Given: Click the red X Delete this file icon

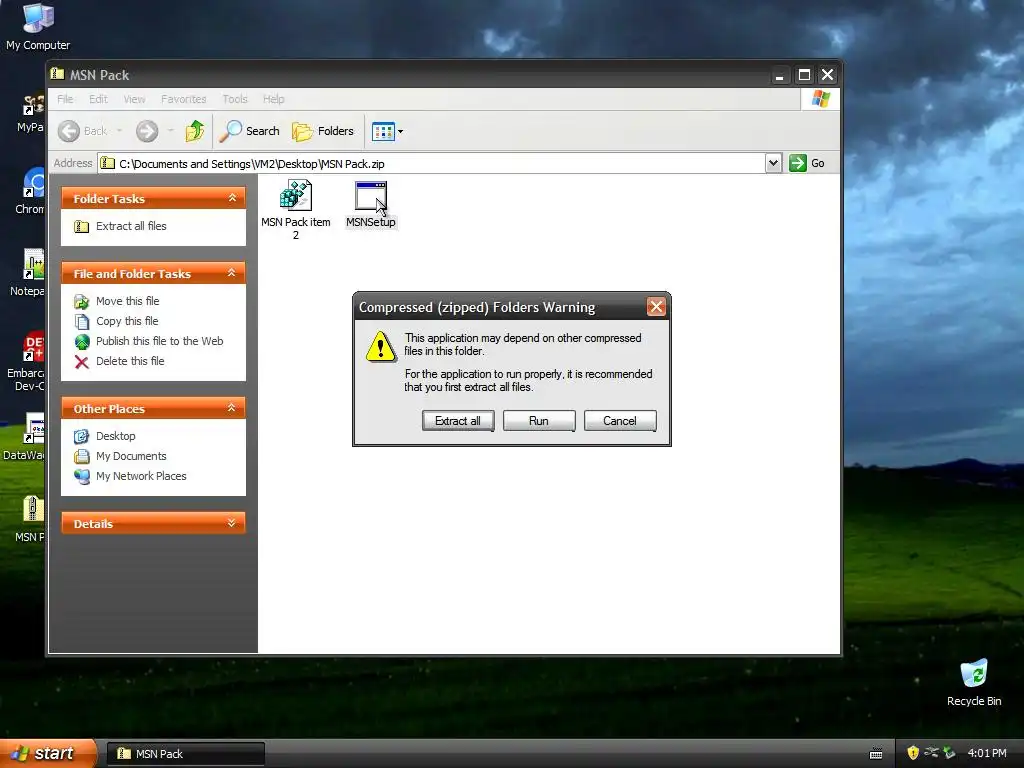Looking at the screenshot, I should click(82, 362).
